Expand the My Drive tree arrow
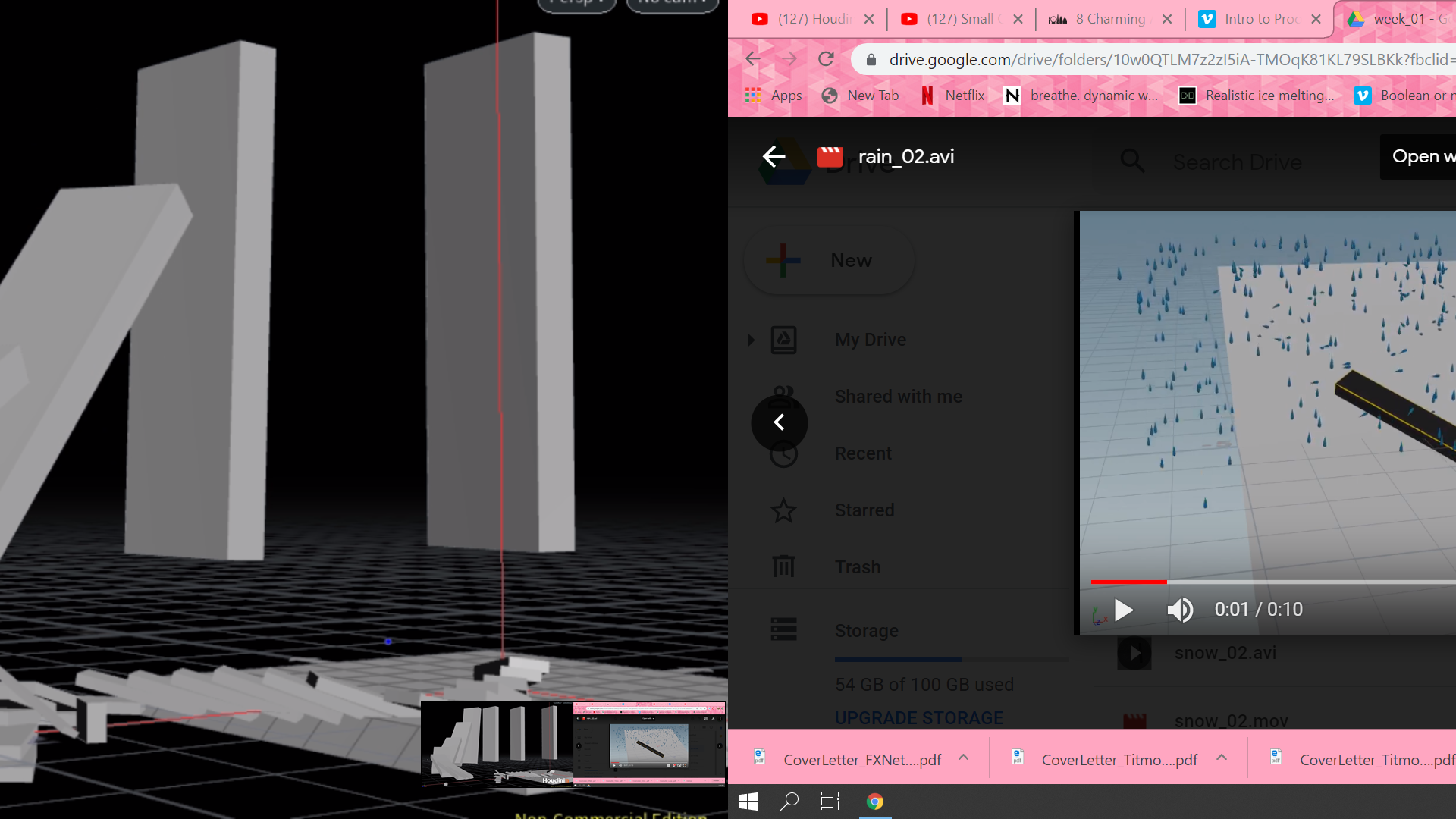1456x819 pixels. pos(751,340)
